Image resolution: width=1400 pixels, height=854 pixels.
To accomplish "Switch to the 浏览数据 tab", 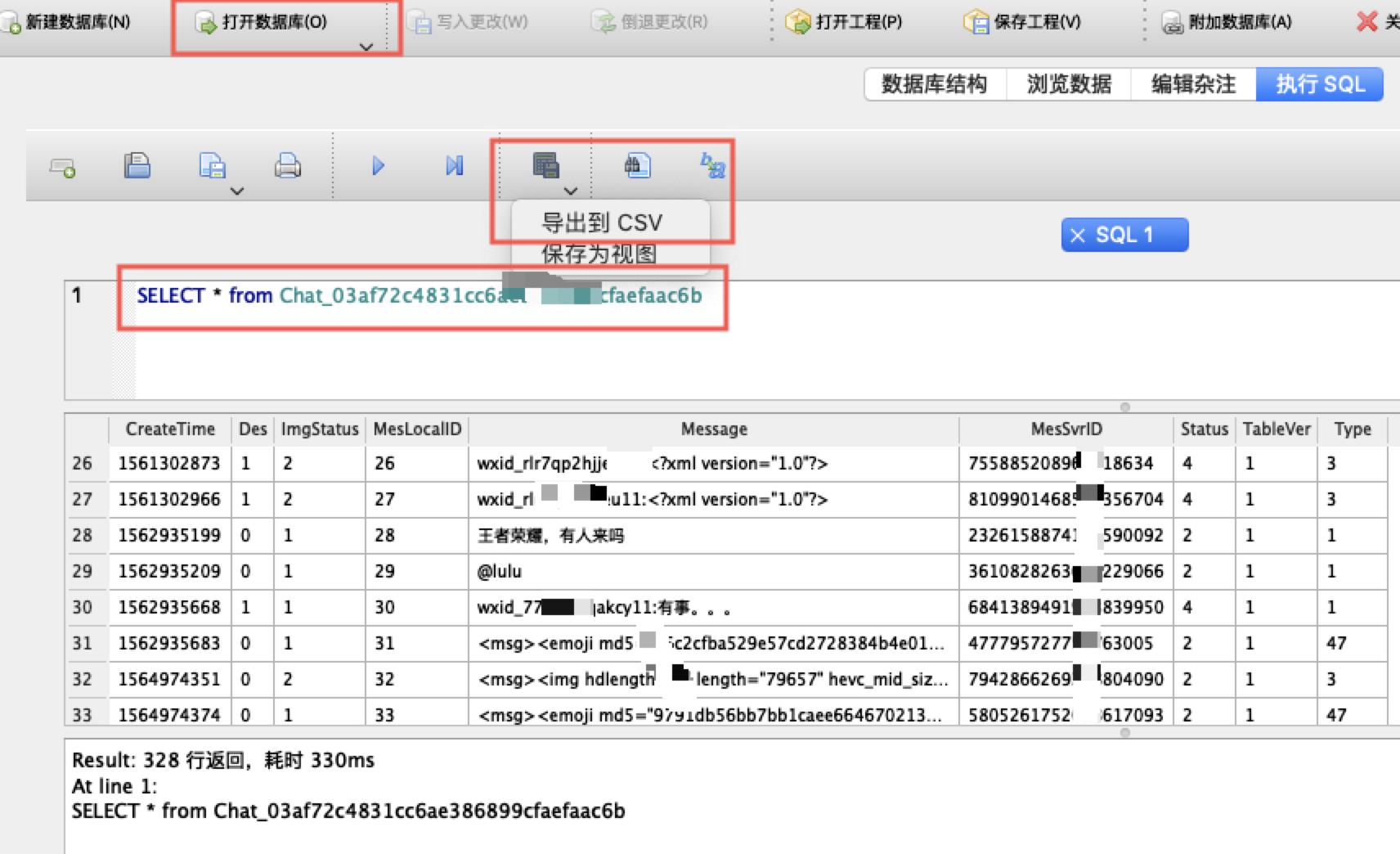I will (1069, 84).
